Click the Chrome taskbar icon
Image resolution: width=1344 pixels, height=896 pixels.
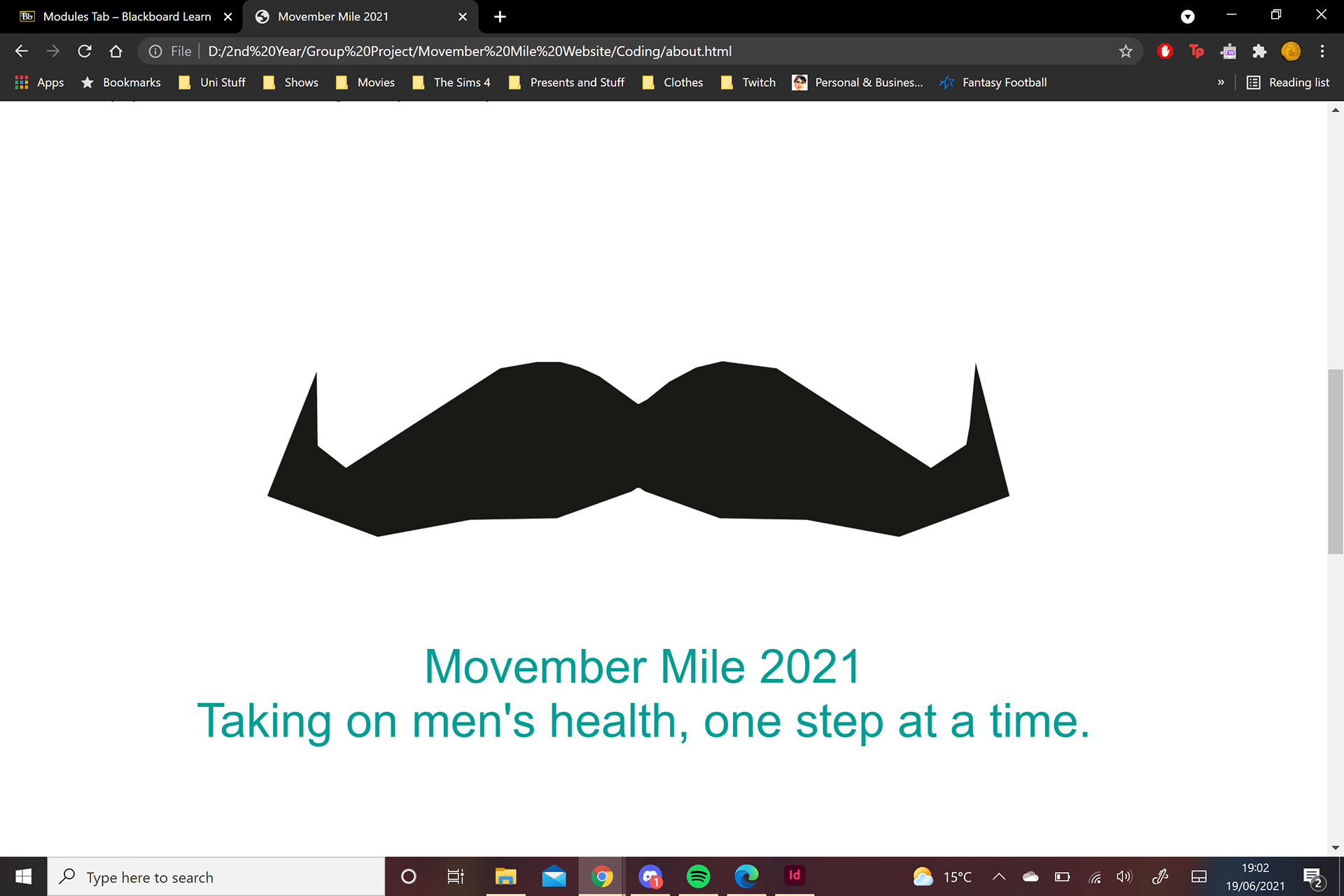[602, 876]
